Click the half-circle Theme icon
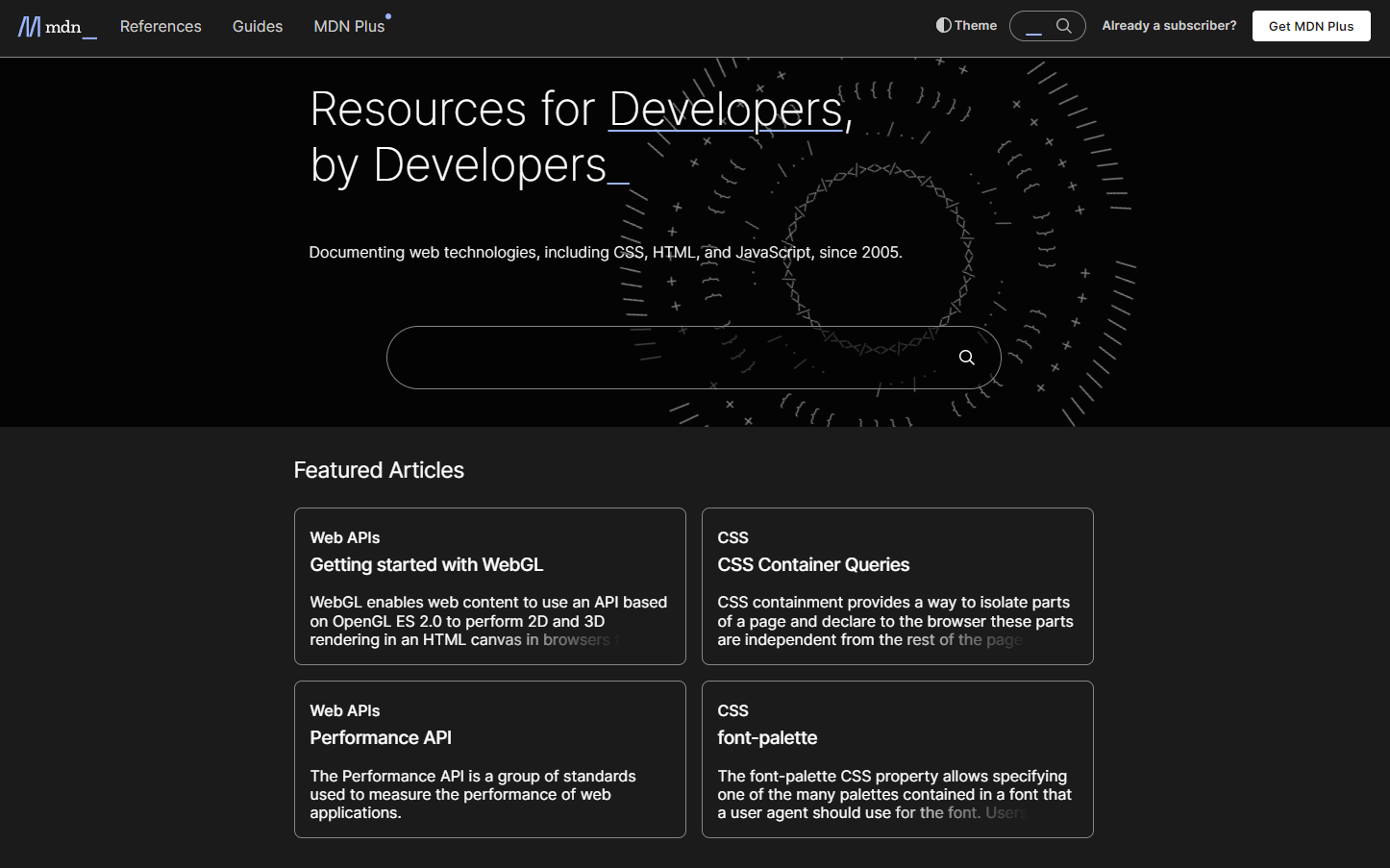The width and height of the screenshot is (1390, 868). tap(943, 25)
